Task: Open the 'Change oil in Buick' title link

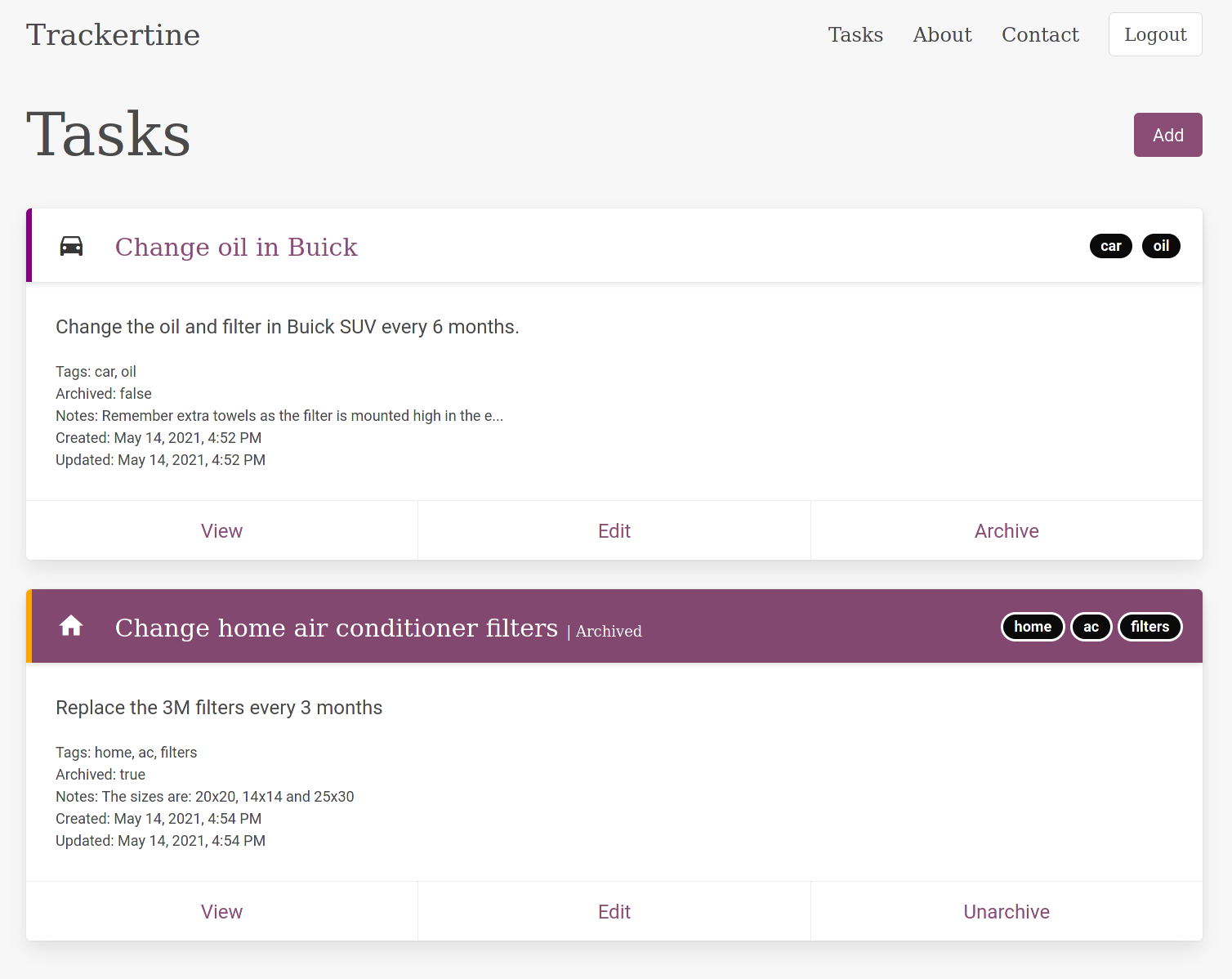Action: pyautogui.click(x=236, y=247)
